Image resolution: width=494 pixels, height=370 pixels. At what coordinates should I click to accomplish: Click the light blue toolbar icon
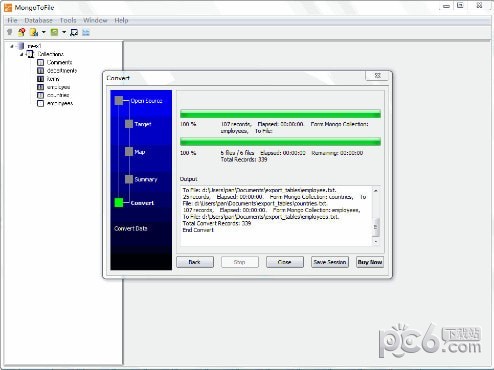(x=86, y=32)
